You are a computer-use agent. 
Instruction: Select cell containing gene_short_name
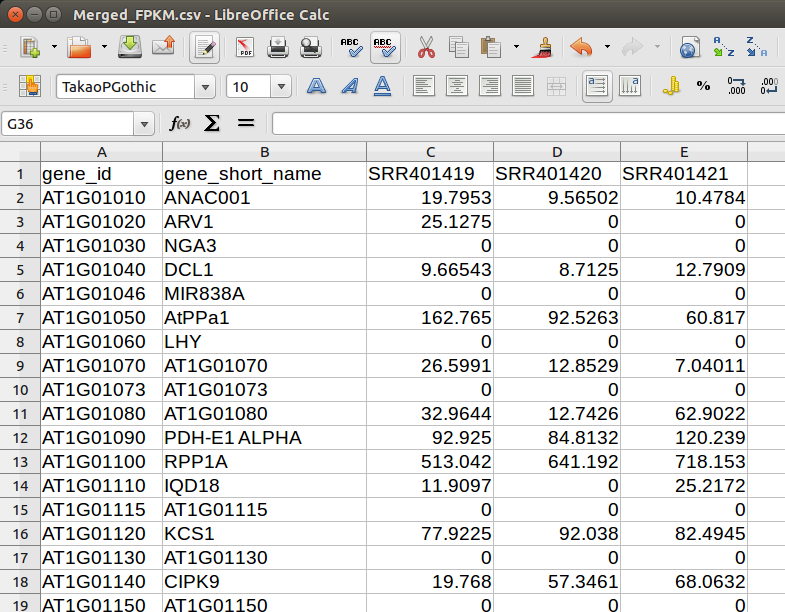(x=264, y=174)
